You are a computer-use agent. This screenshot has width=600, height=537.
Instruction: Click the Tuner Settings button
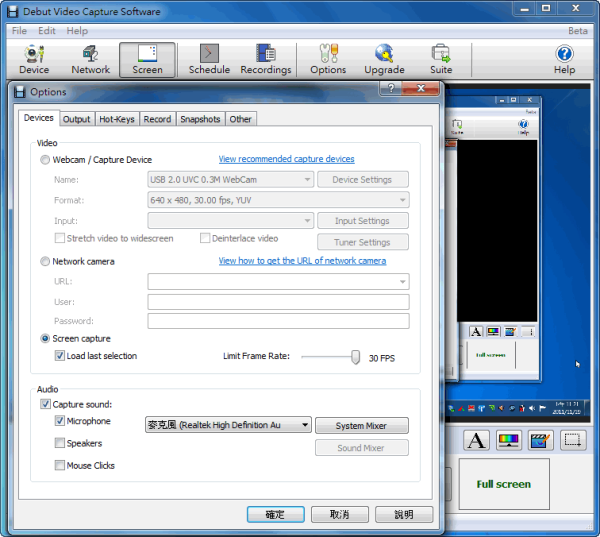(x=362, y=242)
